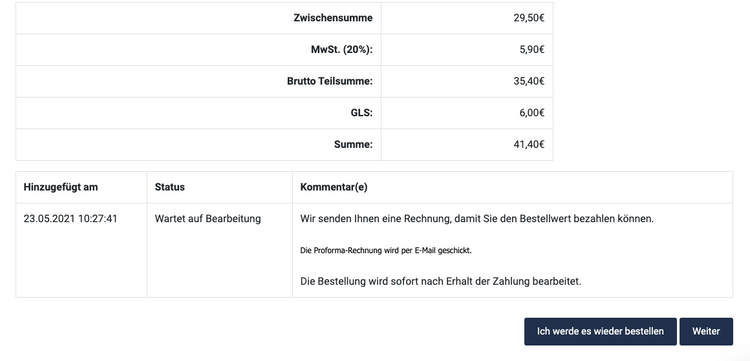Click the Proforma-Rechnung per E-Mail note
This screenshot has width=750, height=361.
[386, 250]
